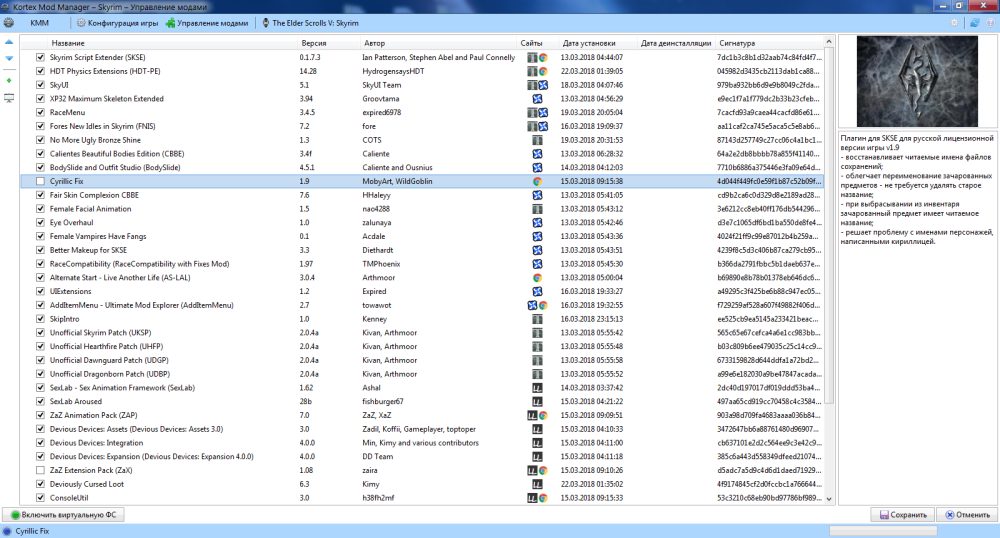
Task: Disable the RaceMenu mod checkbox
Action: click(x=40, y=112)
